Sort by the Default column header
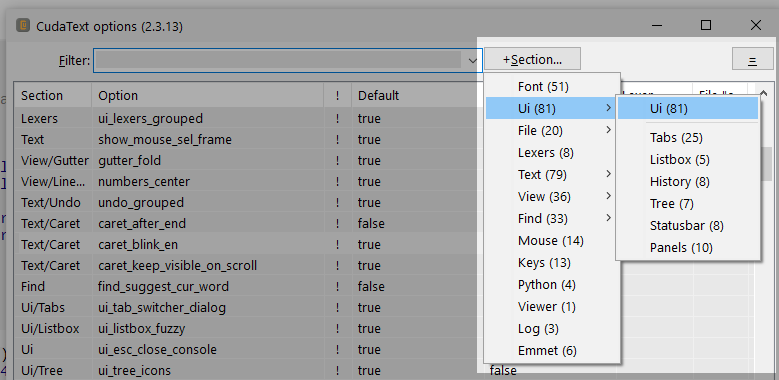 click(x=416, y=95)
